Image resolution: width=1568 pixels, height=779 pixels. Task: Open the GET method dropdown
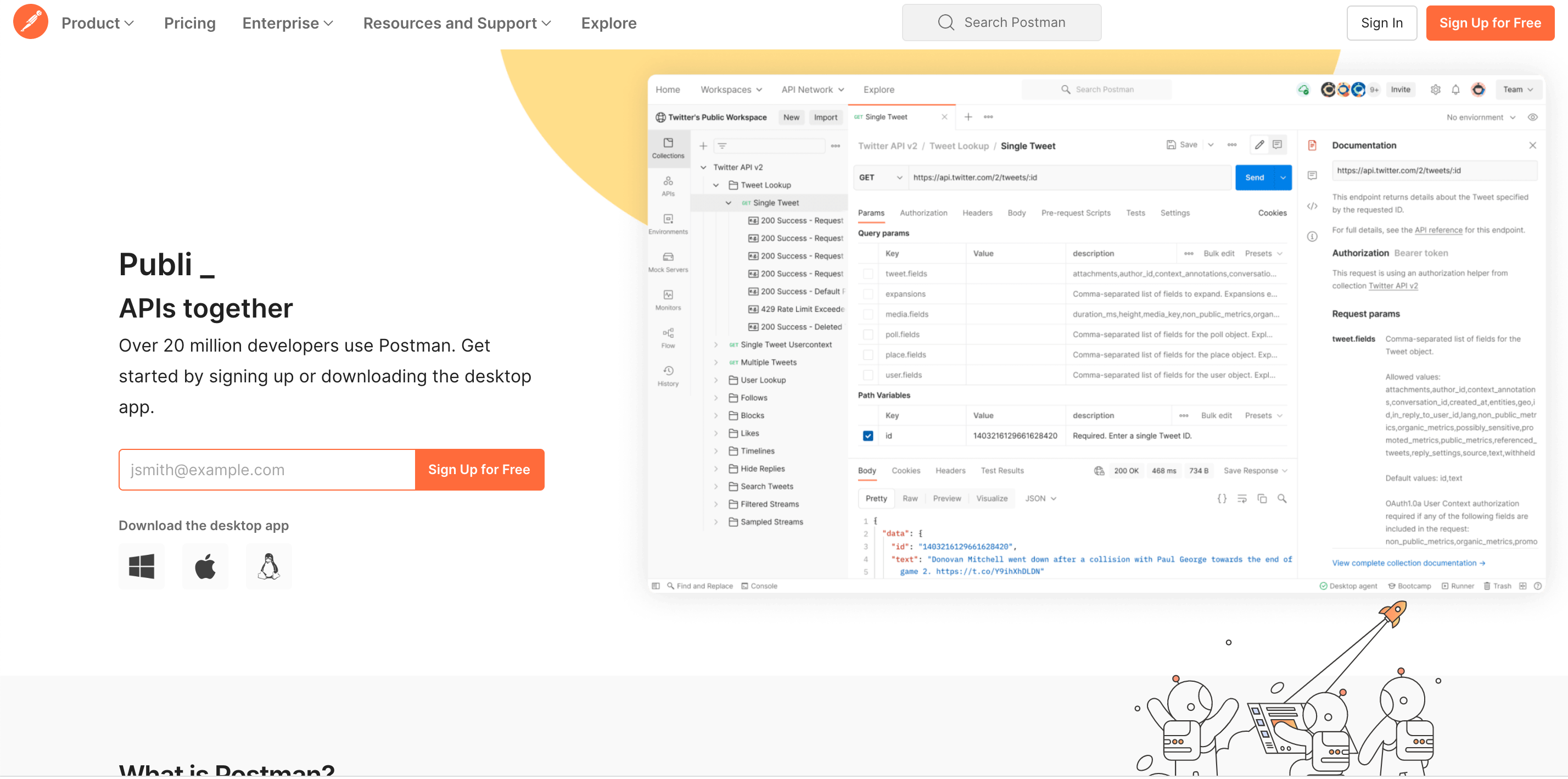[878, 177]
